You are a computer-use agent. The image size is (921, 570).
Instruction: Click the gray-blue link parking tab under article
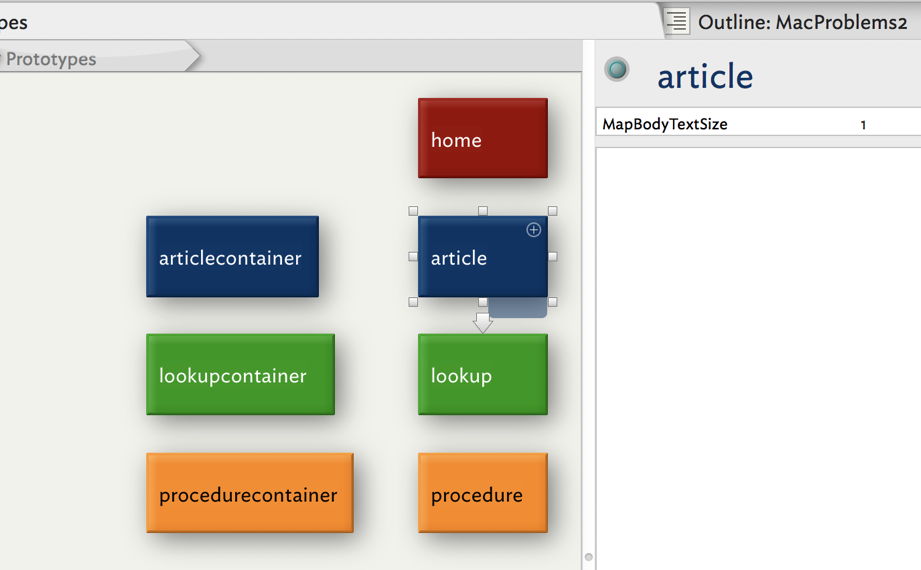pos(518,308)
